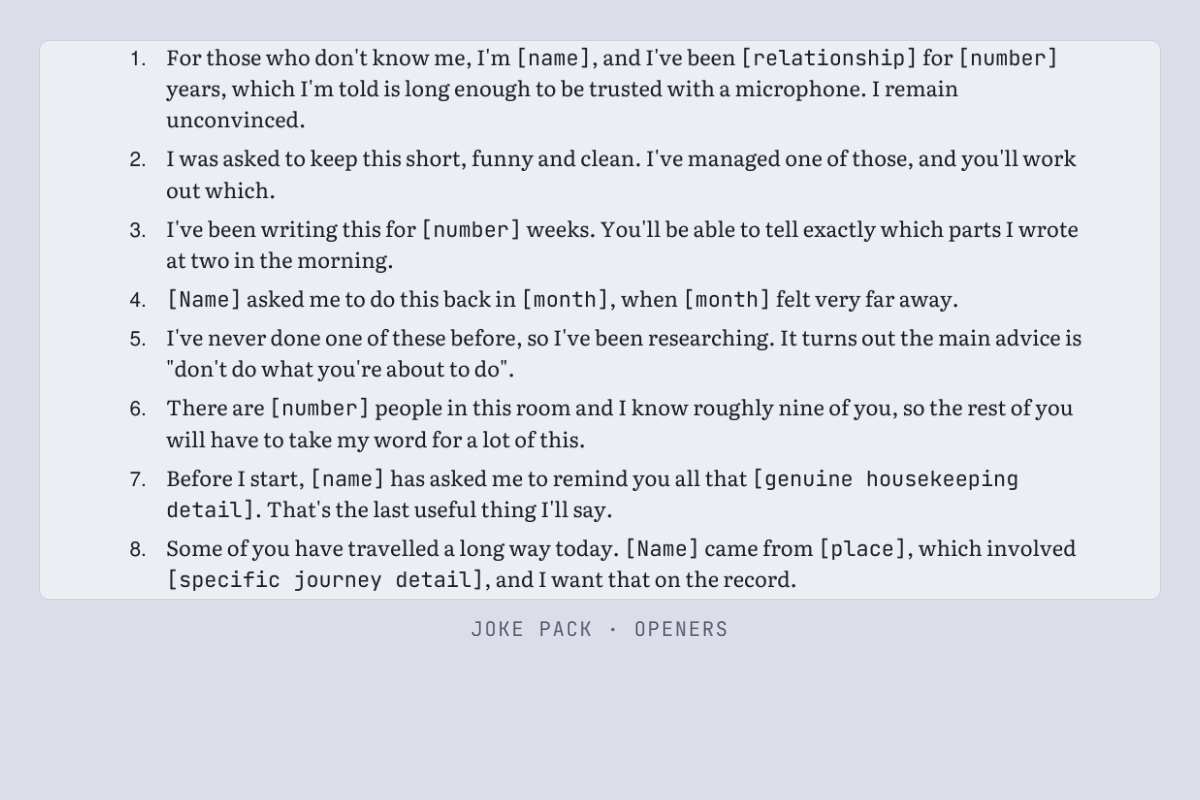The width and height of the screenshot is (1200, 800).
Task: Select the [number] placeholder before 'weeks'
Action: [x=471, y=230]
